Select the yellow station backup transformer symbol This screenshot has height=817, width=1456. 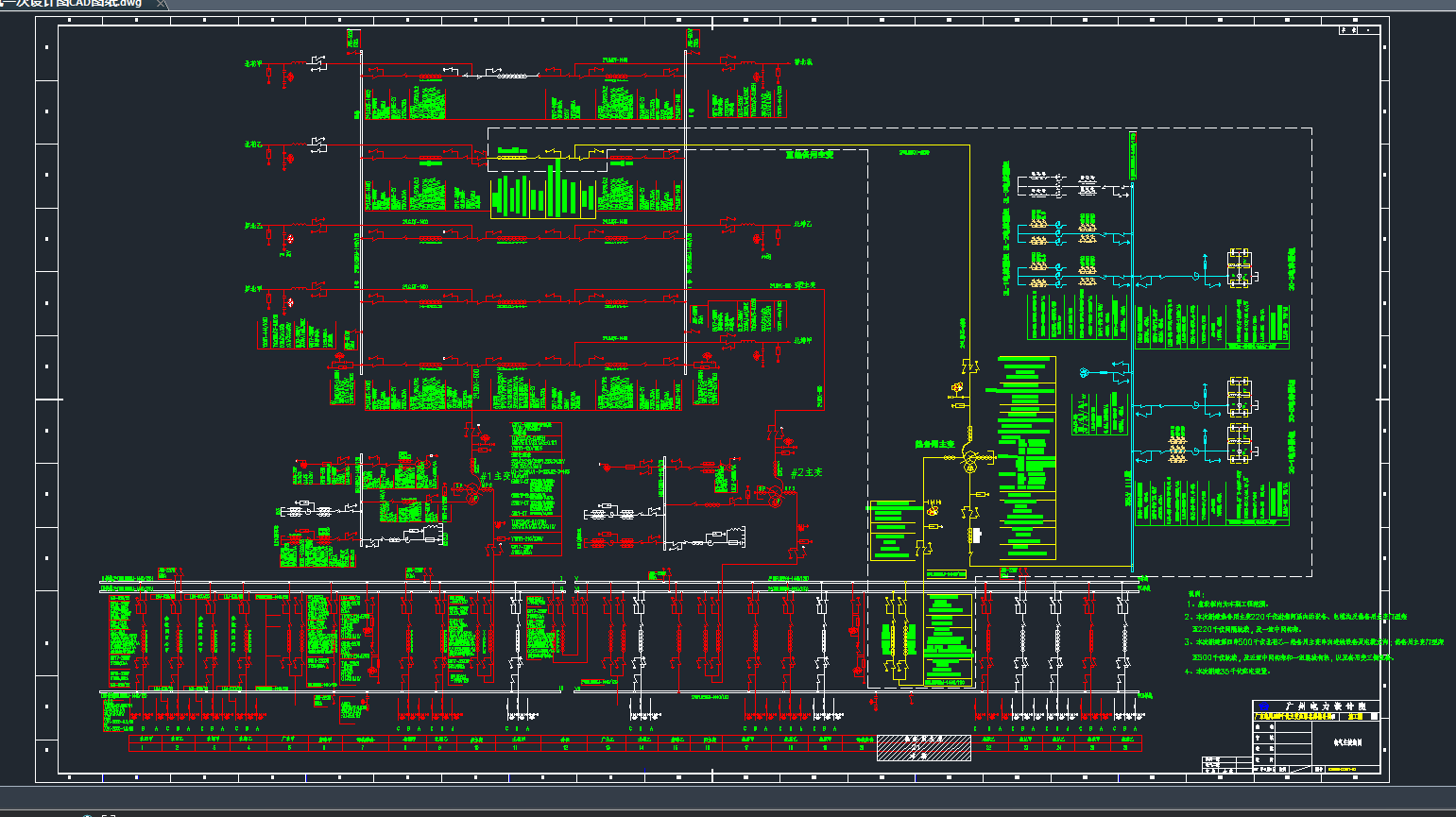coord(970,462)
